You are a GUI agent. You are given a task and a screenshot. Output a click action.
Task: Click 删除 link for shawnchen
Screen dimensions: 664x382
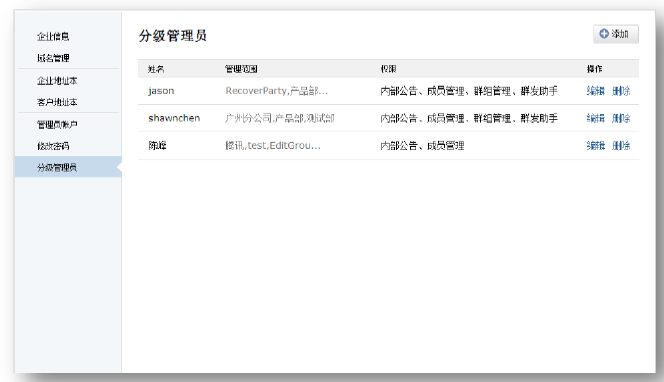point(621,118)
